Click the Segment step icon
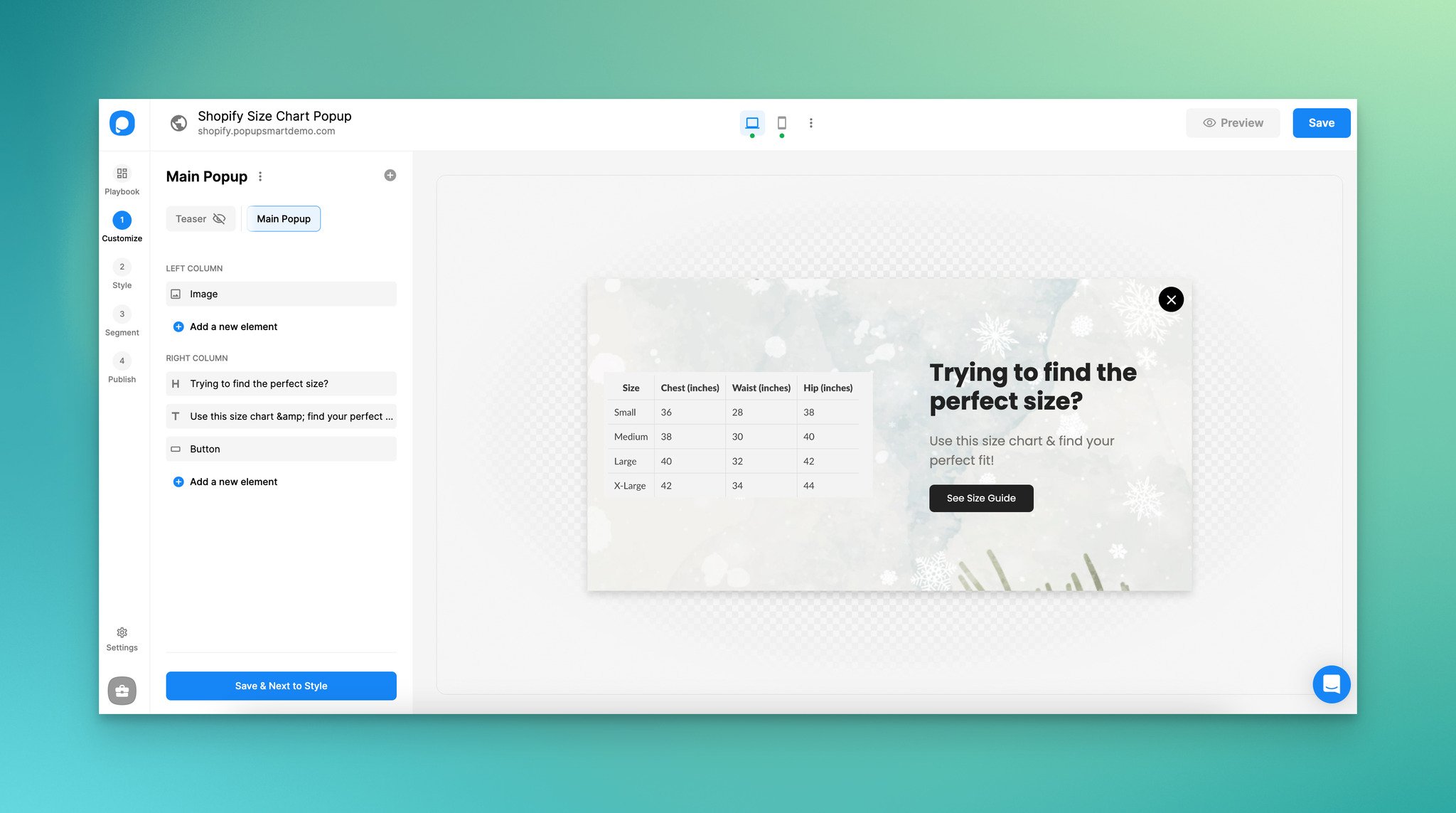The height and width of the screenshot is (813, 1456). coord(122,314)
